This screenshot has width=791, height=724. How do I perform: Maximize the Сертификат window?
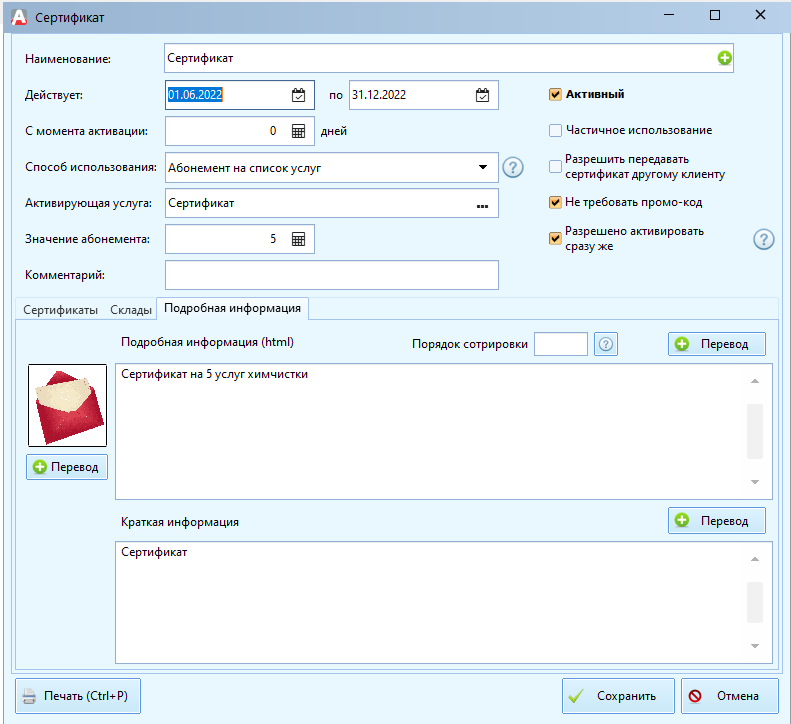[x=715, y=15]
